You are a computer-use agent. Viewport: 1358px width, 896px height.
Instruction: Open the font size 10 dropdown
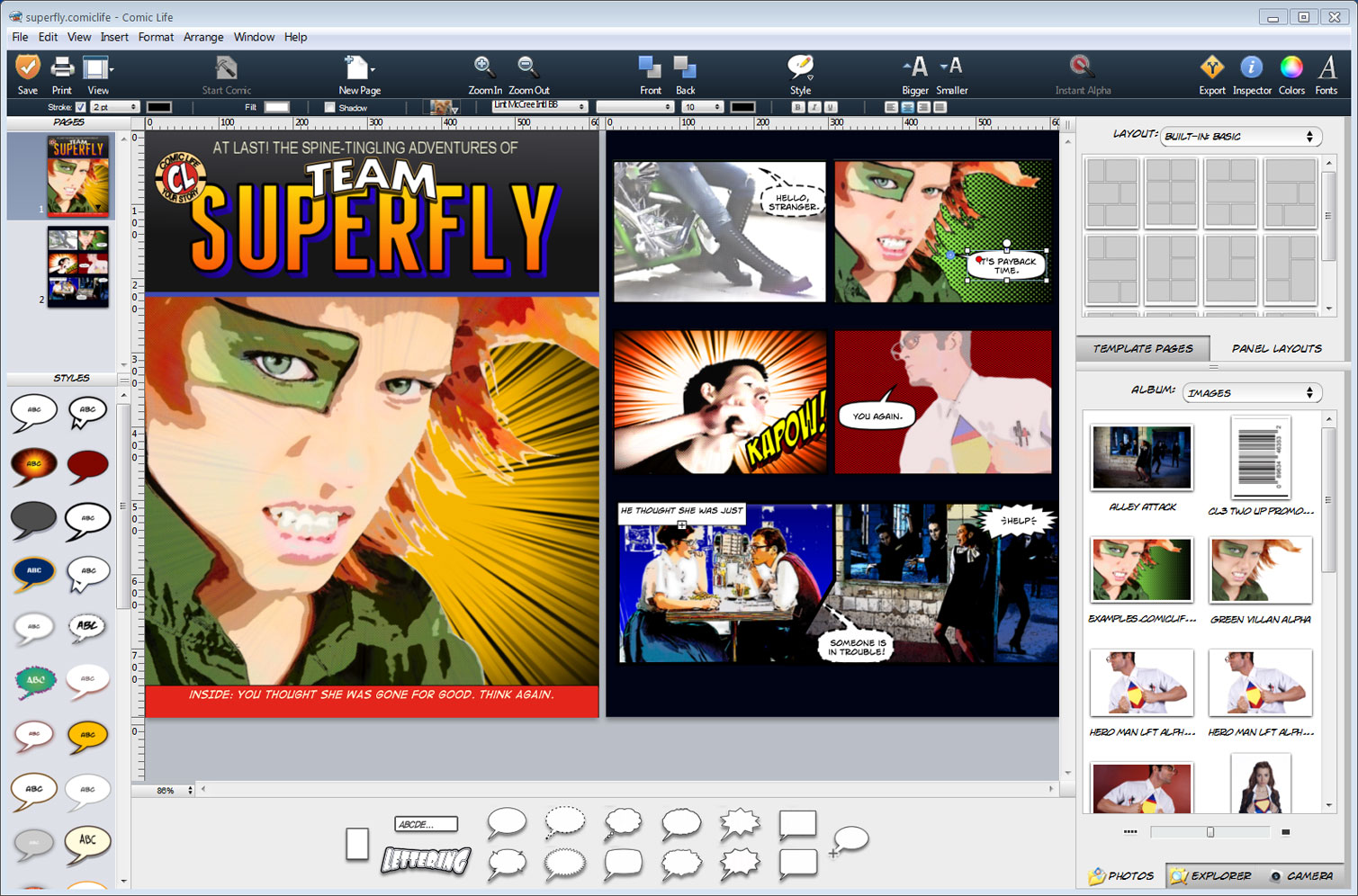[x=702, y=107]
